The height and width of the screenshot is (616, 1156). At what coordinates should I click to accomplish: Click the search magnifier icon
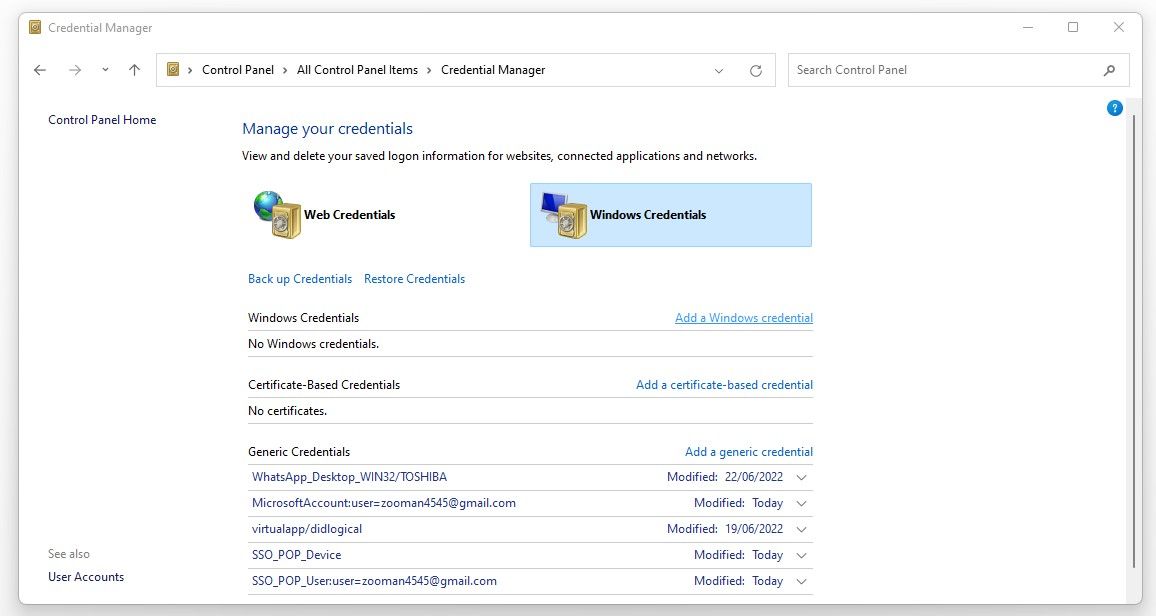pyautogui.click(x=1108, y=71)
